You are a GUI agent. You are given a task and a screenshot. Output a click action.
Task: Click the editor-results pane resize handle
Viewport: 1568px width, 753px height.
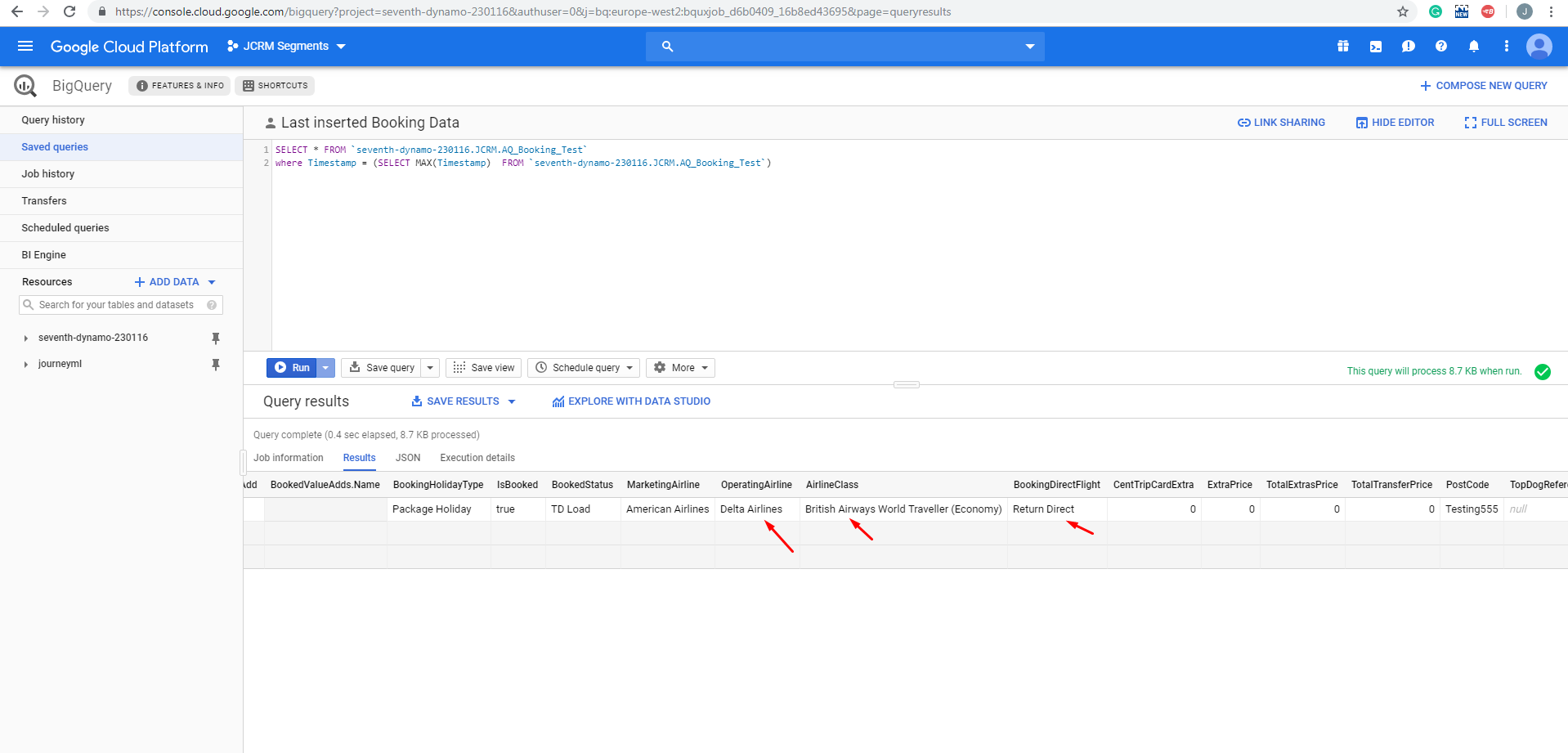pos(907,384)
